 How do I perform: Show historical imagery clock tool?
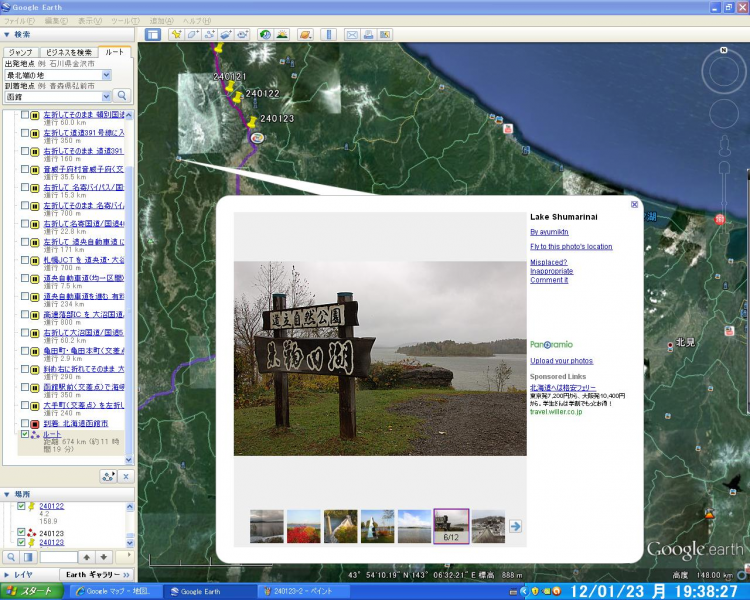click(265, 34)
